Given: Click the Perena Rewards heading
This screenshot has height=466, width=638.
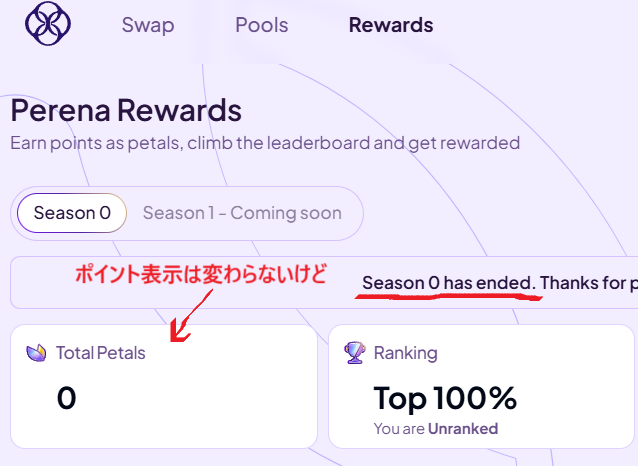Looking at the screenshot, I should 126,110.
